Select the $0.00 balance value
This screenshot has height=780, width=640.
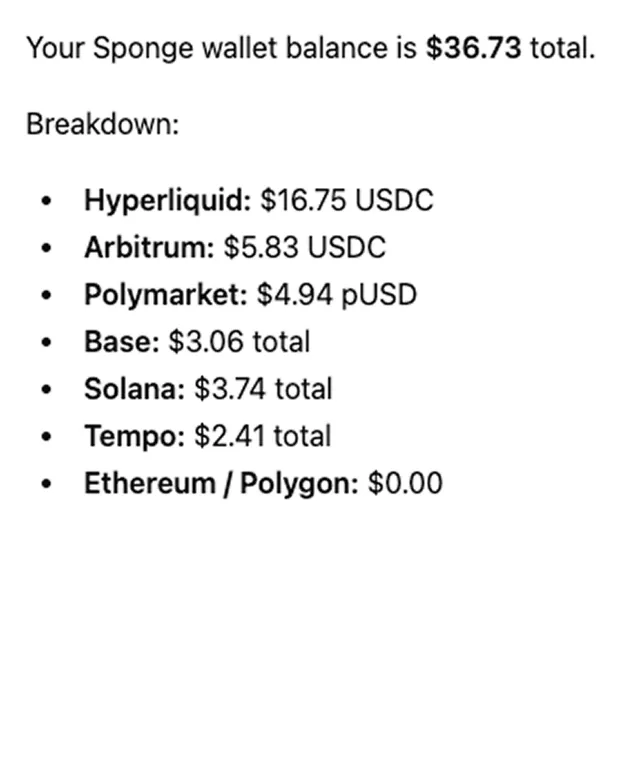point(405,484)
